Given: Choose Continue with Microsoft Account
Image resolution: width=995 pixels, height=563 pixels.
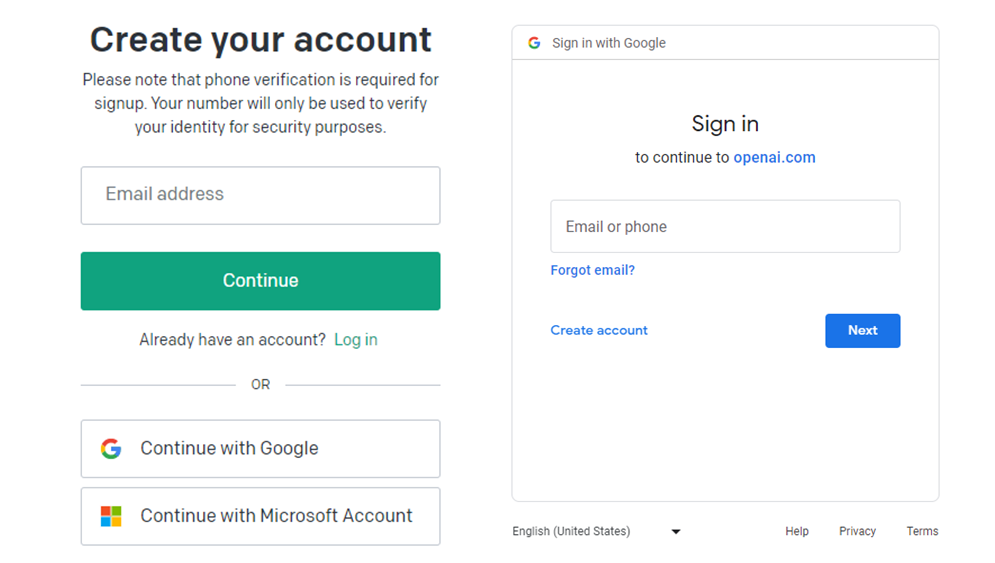Looking at the screenshot, I should pyautogui.click(x=260, y=516).
